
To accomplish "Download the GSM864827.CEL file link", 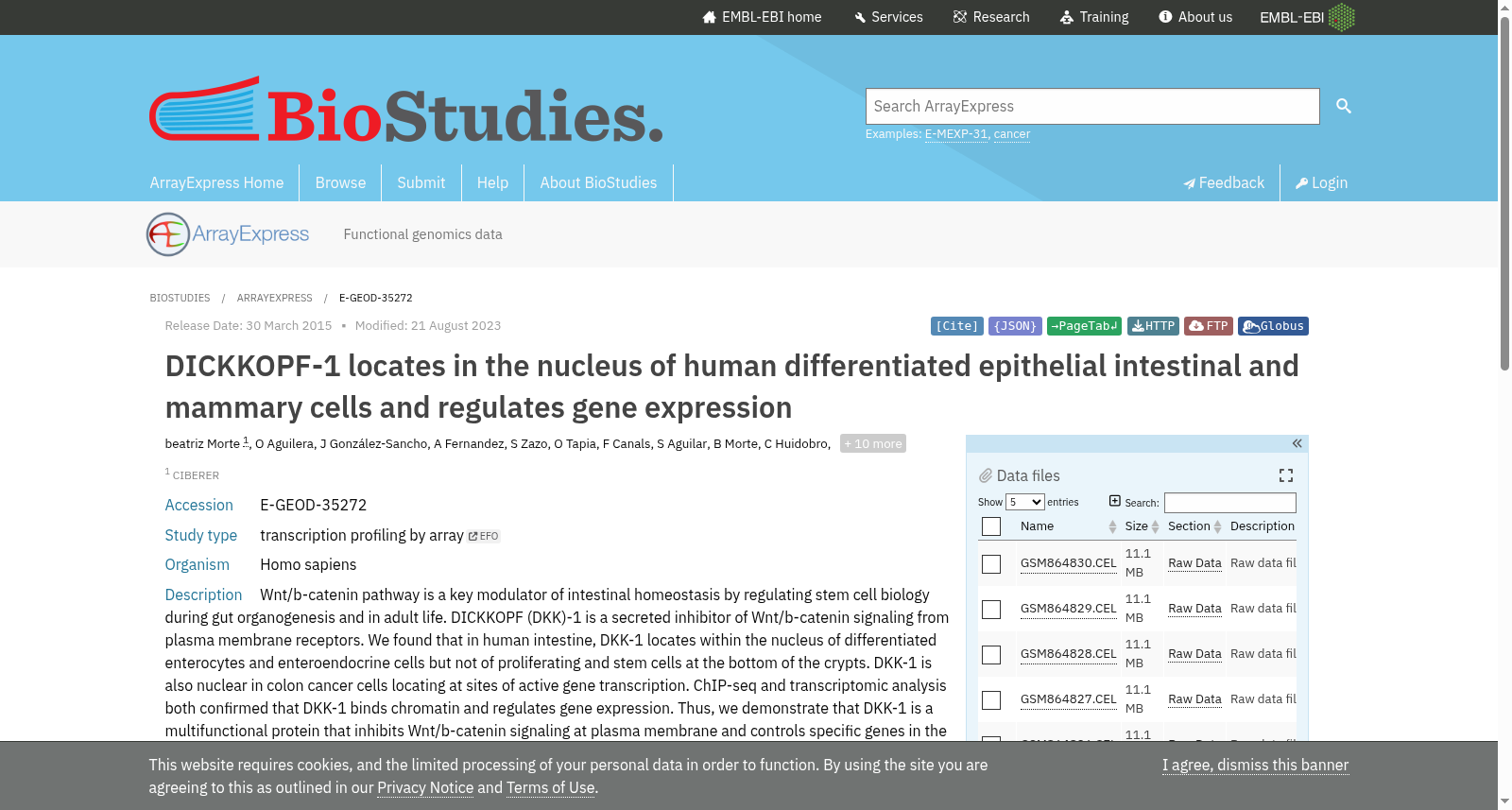I will [1068, 699].
